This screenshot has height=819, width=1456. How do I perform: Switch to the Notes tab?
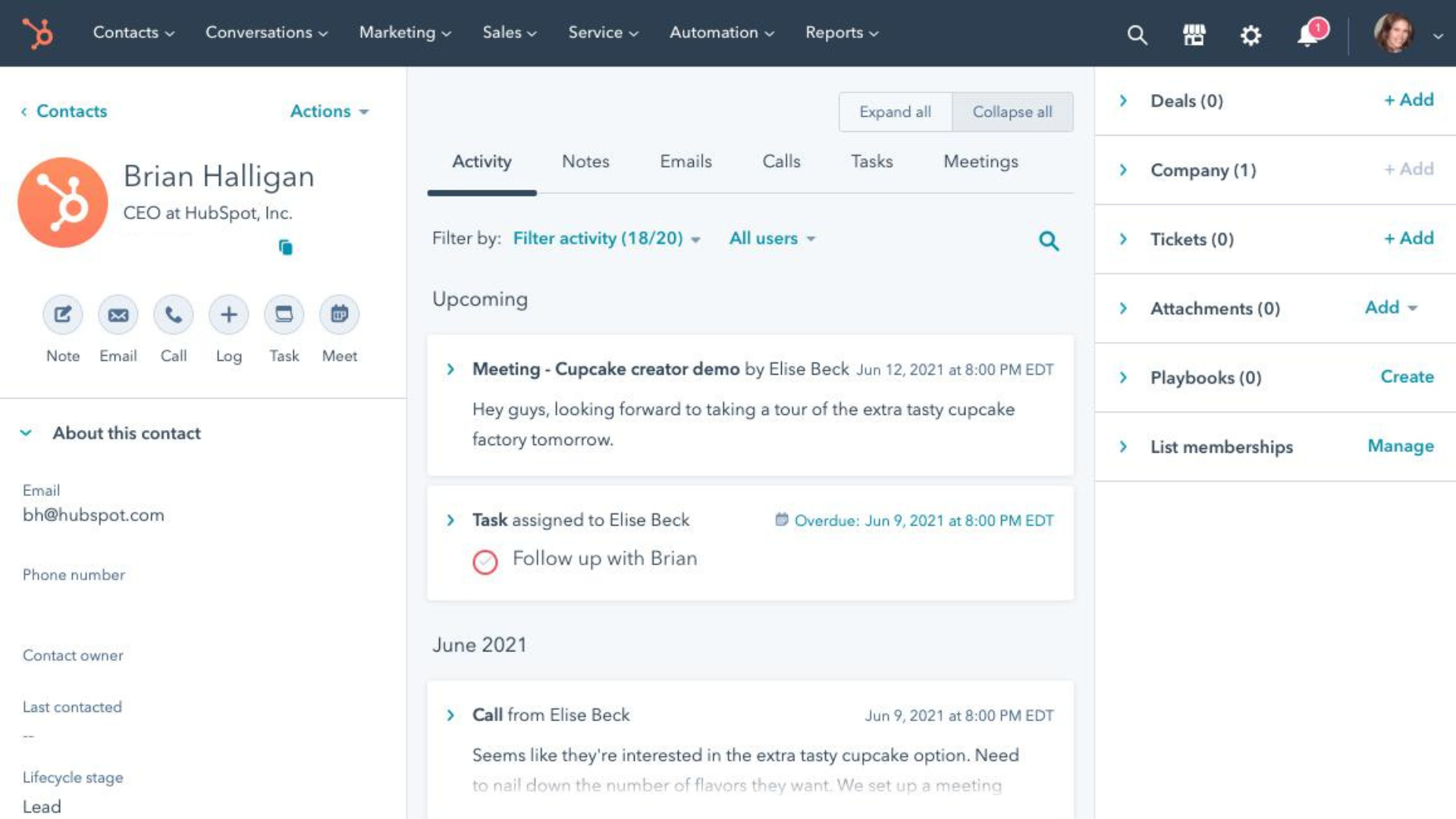[x=585, y=162]
